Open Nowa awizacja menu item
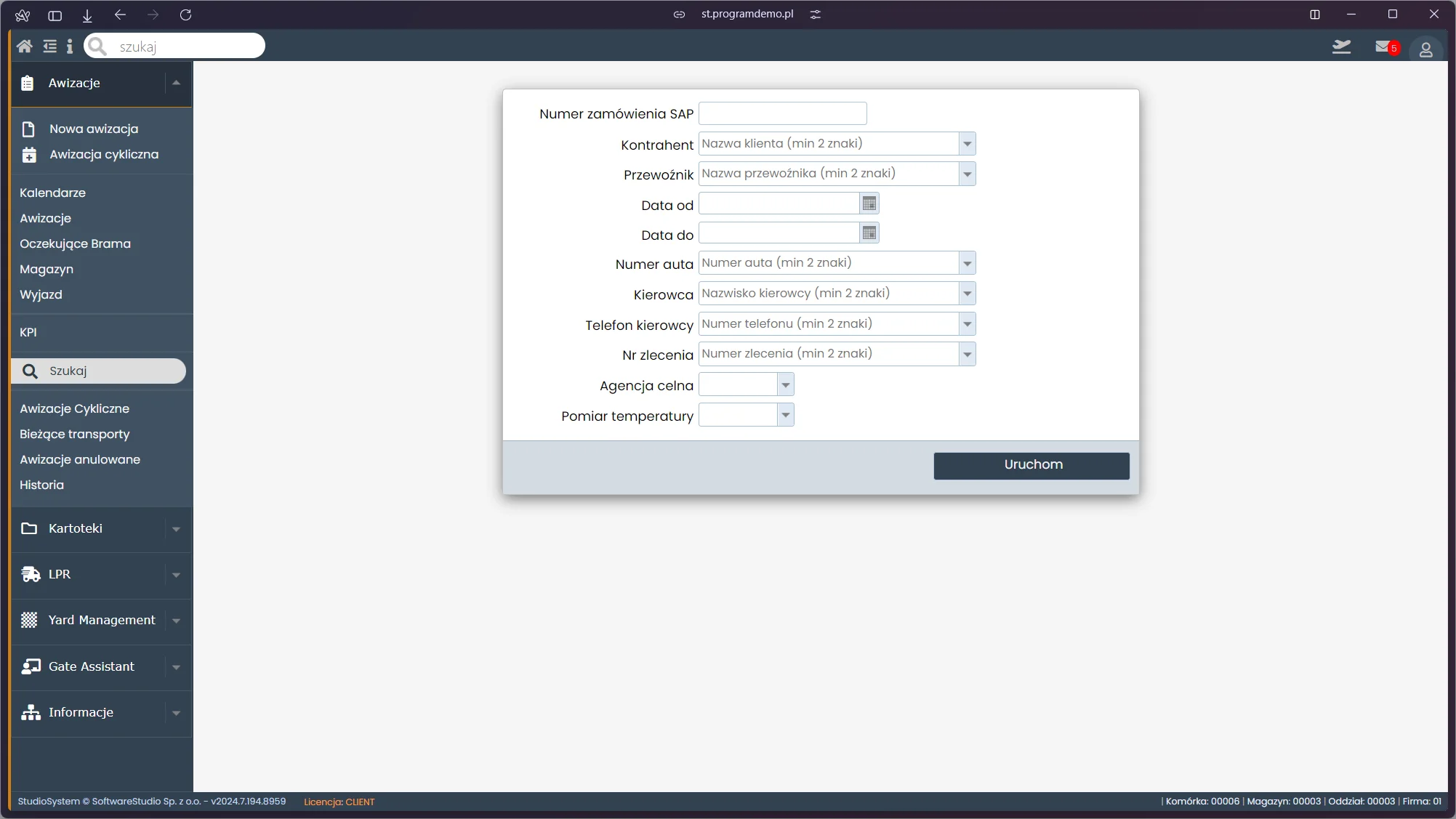This screenshot has height=819, width=1456. (93, 129)
